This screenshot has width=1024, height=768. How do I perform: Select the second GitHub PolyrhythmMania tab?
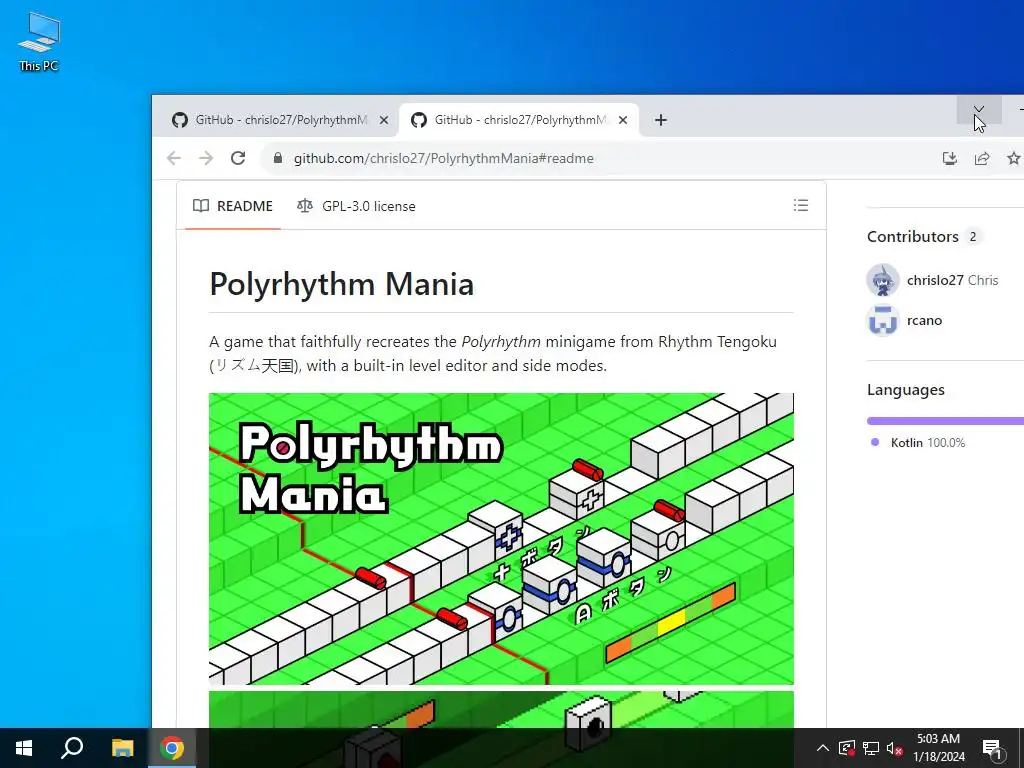tap(519, 120)
